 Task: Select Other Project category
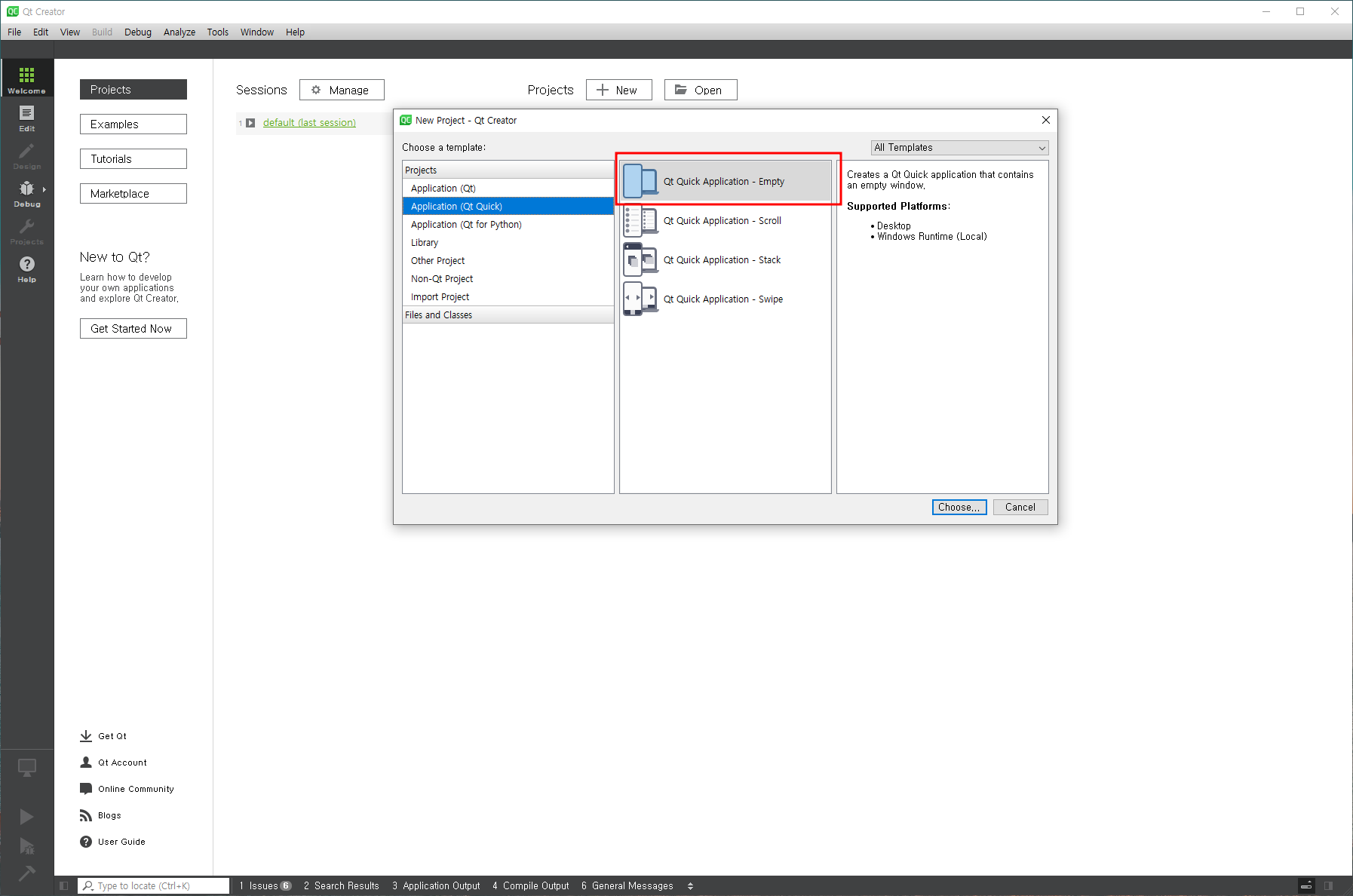[508, 260]
